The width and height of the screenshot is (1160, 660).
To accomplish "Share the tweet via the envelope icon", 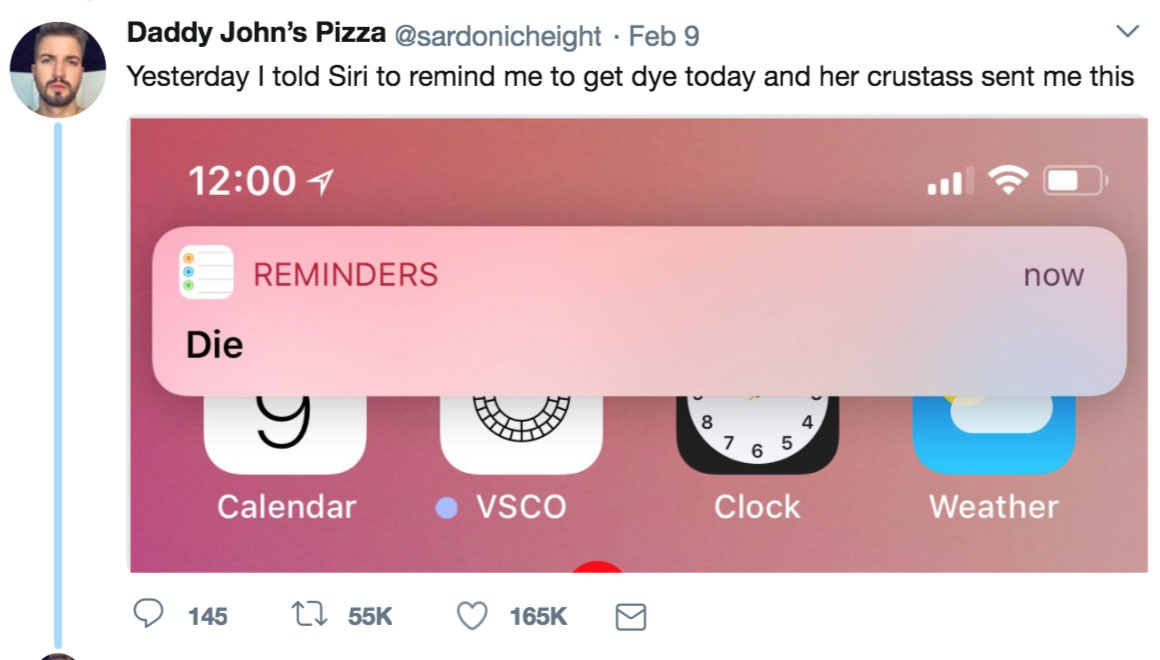I will point(630,617).
